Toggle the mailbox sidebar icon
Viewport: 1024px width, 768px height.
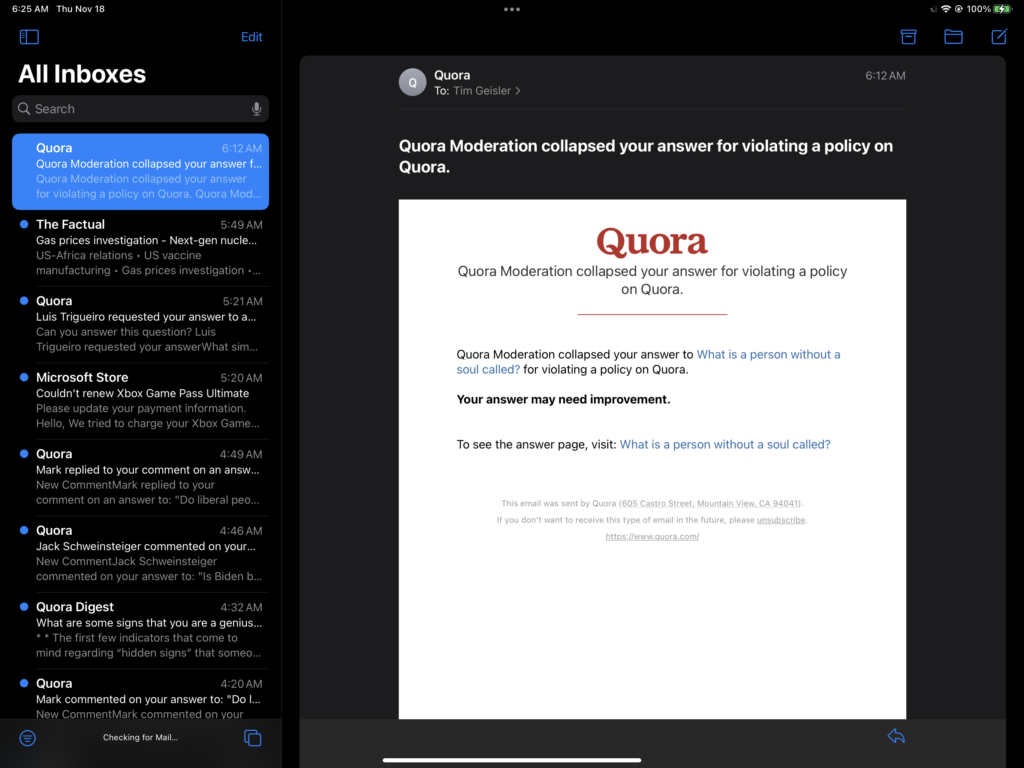[x=29, y=37]
